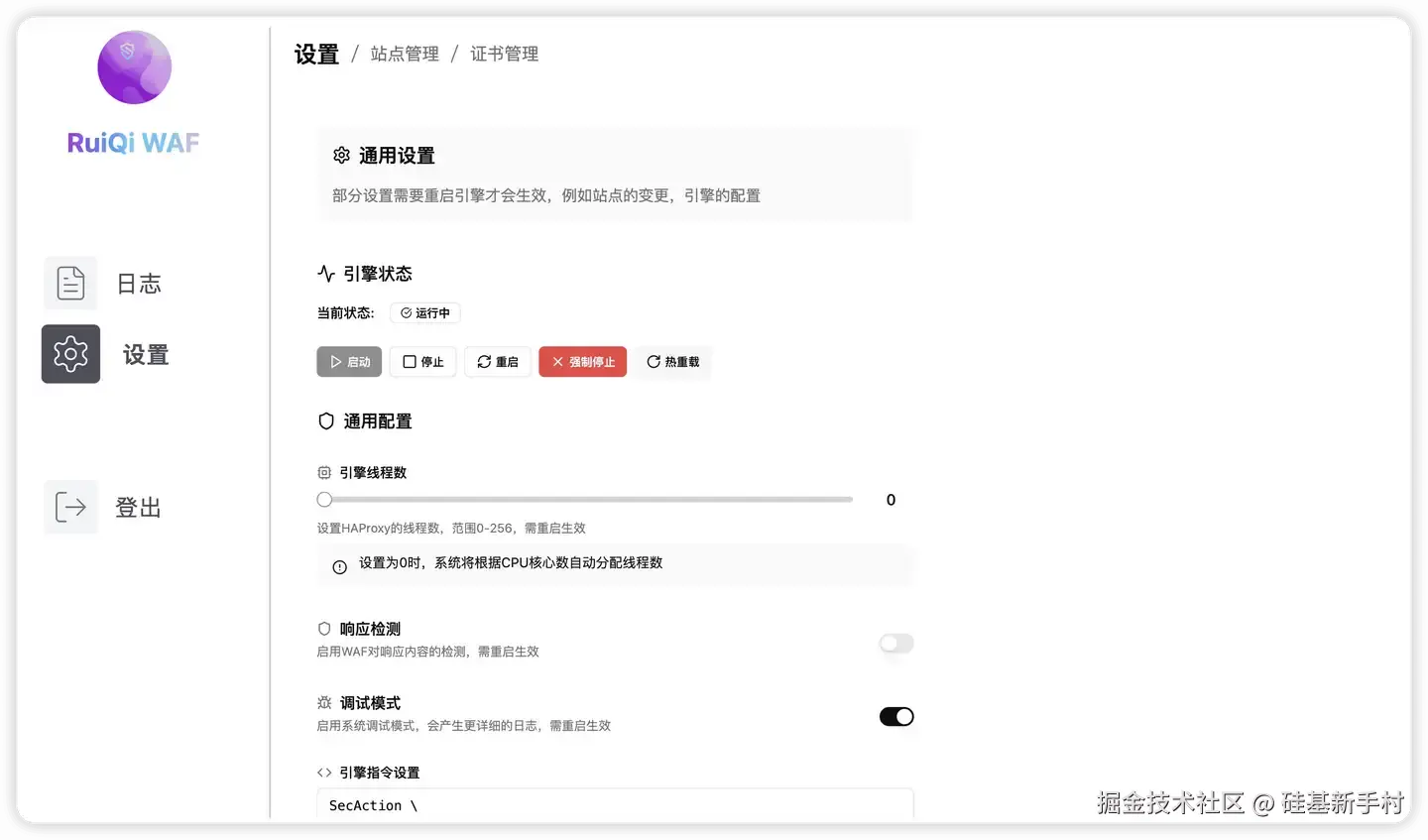Screen dimensions: 1428x840
Task: Enable the 响应检测 switch
Action: point(895,643)
